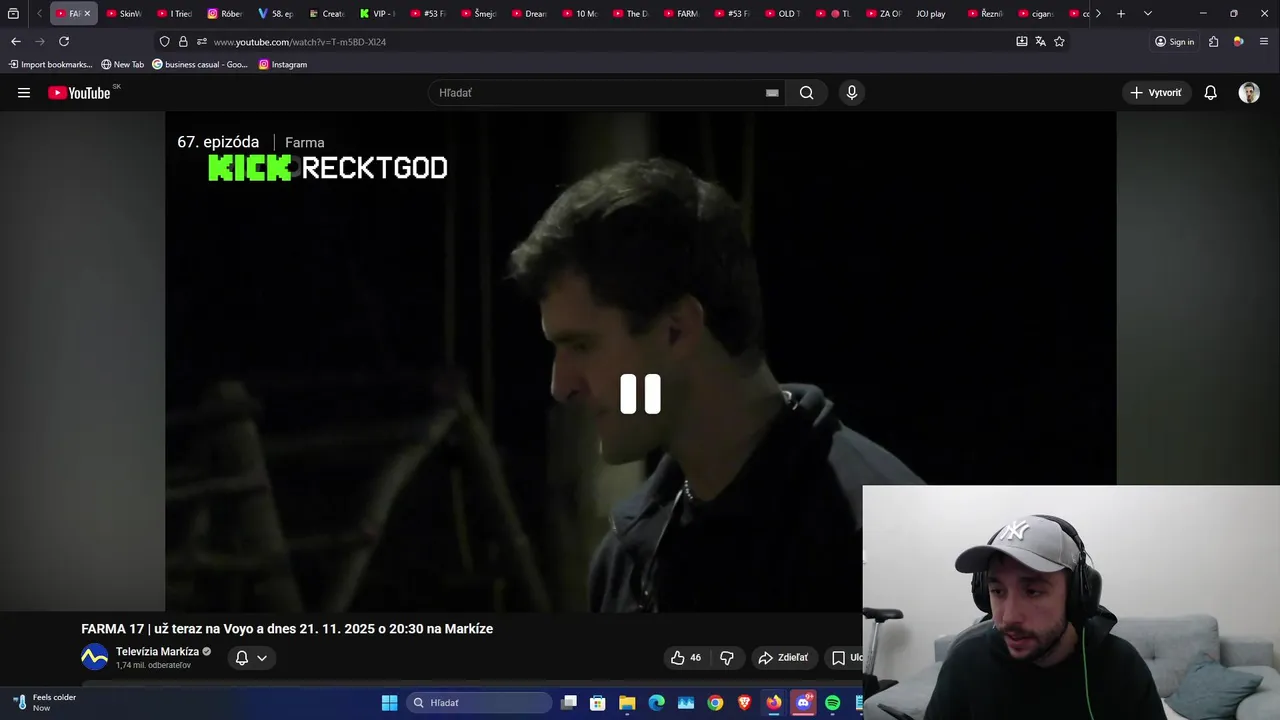Switch to the SkinW browser tab
This screenshot has height=720, width=1280.
point(125,14)
